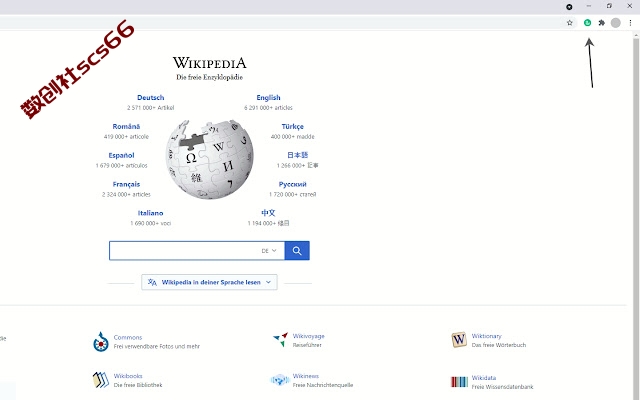Minimize the Chrome window
Image resolution: width=640 pixels, height=400 pixels.
pos(589,6)
